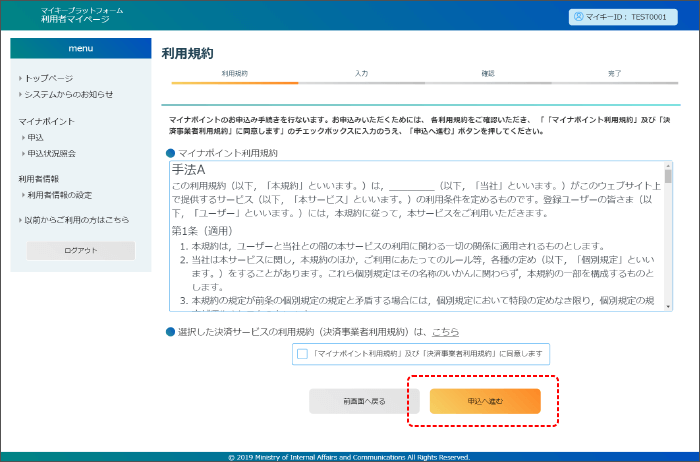This screenshot has width=700, height=462.
Task: Click the terms scrollbar thumb
Action: point(668,176)
